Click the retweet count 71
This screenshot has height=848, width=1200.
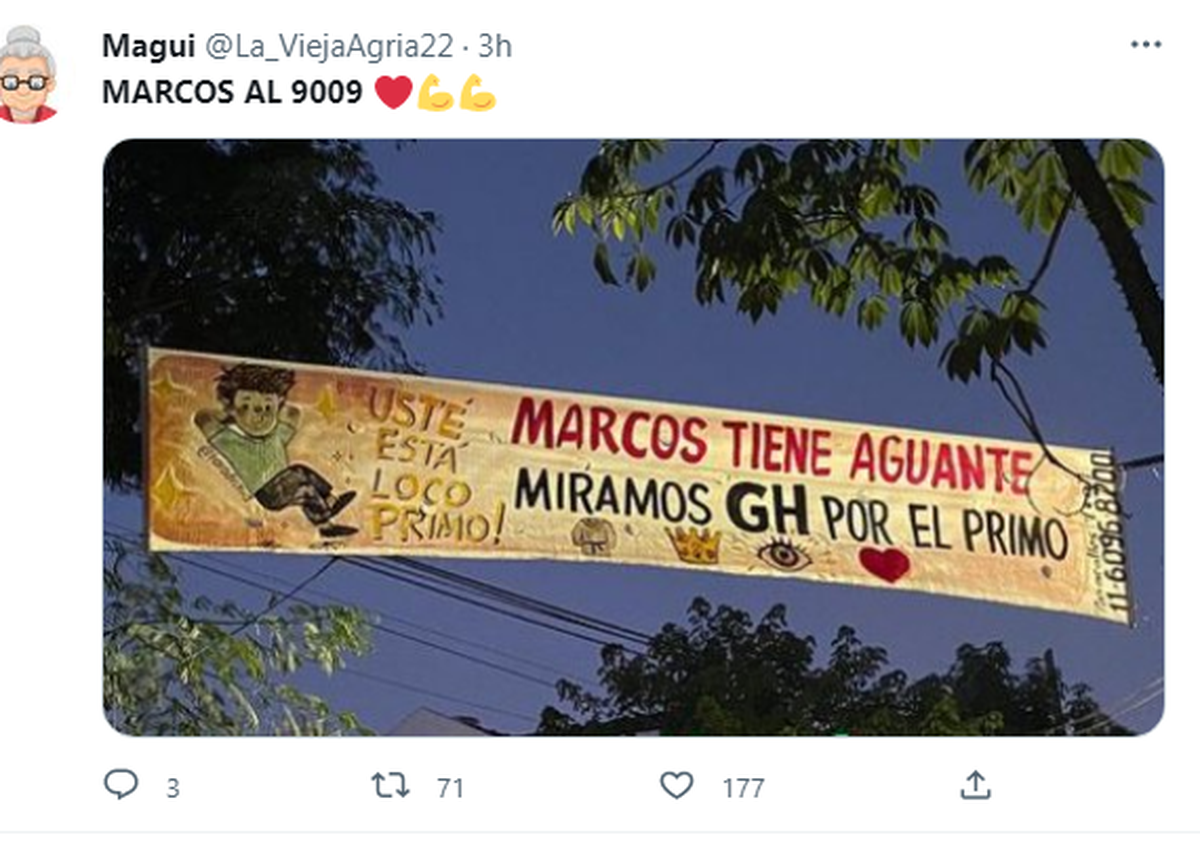451,788
